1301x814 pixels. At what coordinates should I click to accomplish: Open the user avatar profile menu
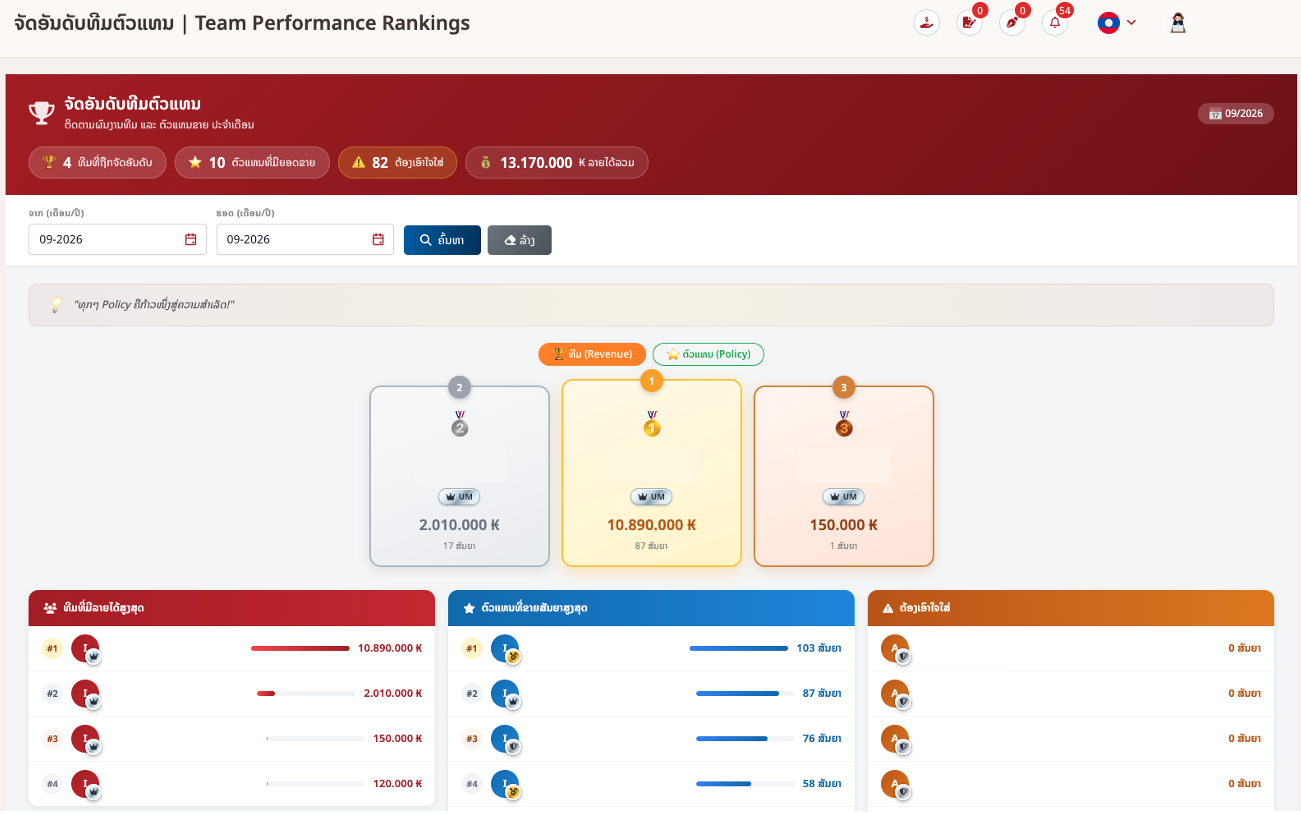(1178, 22)
